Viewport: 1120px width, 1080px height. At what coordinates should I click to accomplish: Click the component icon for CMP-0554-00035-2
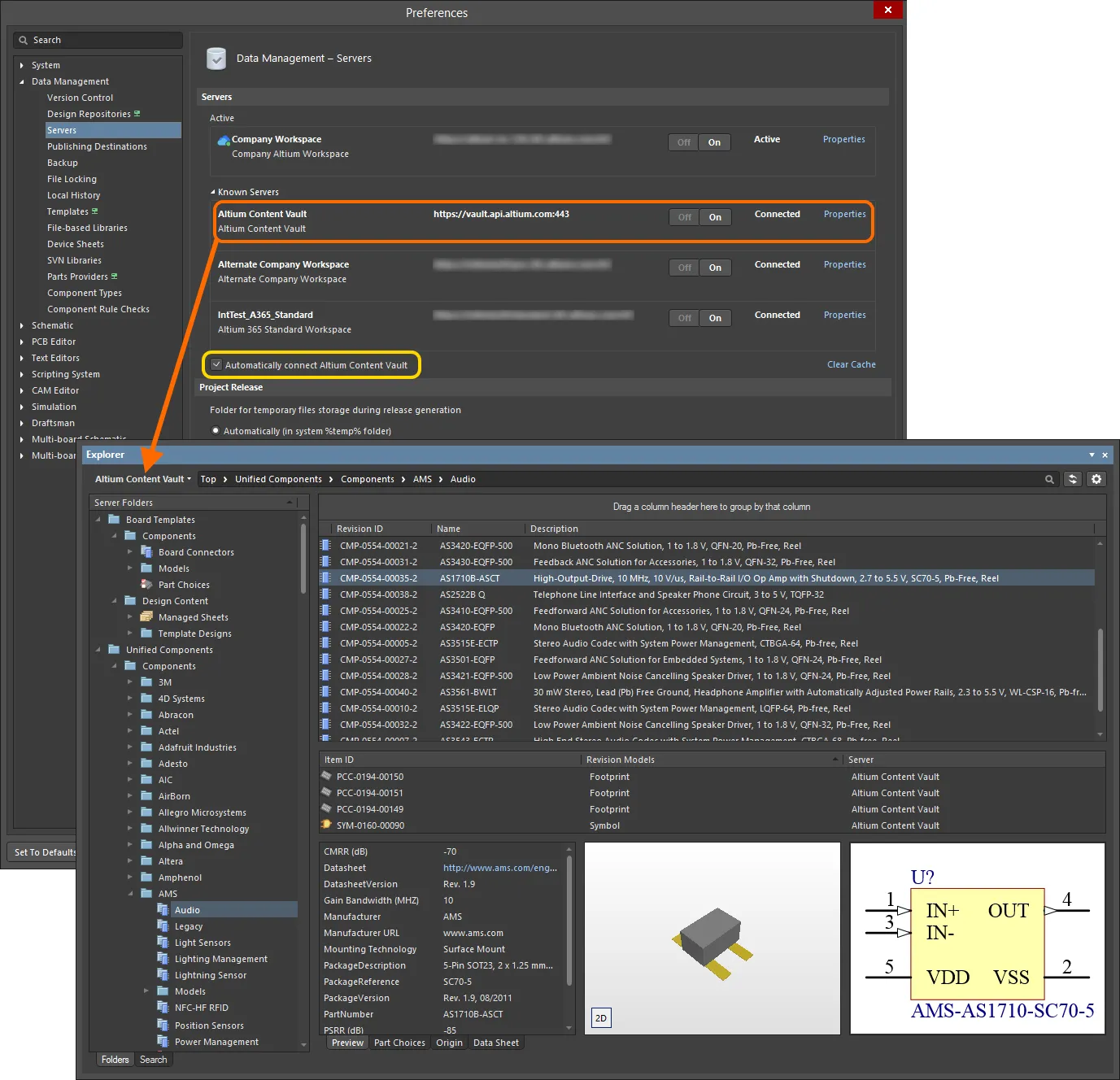tap(325, 577)
